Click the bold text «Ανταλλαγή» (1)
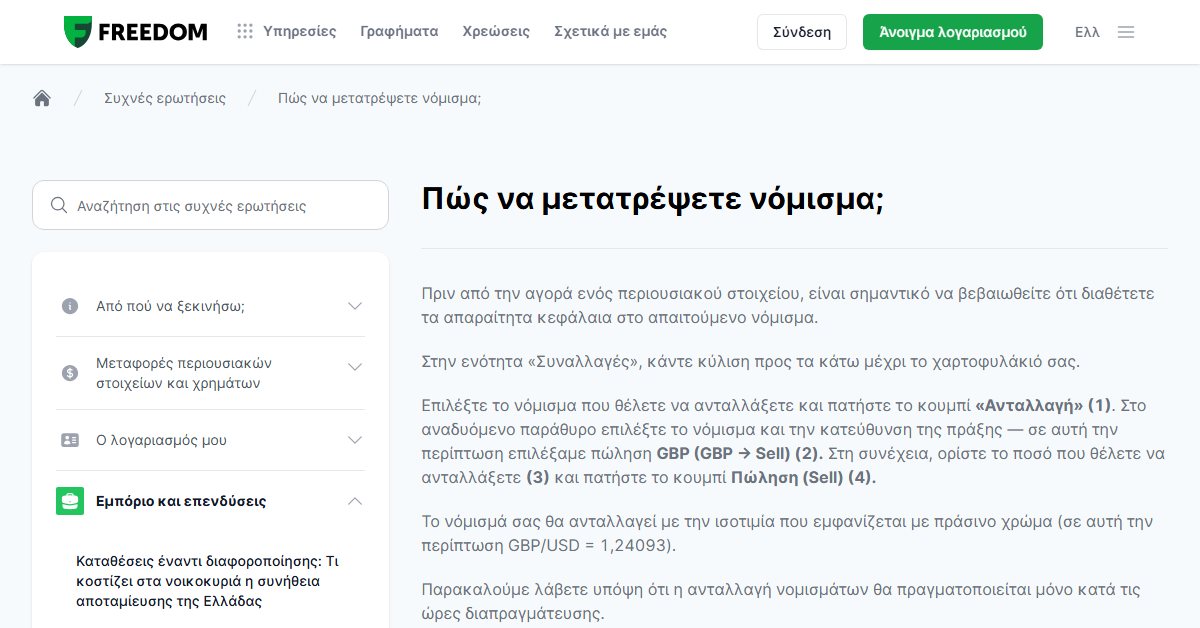This screenshot has height=628, width=1200. click(1043, 406)
